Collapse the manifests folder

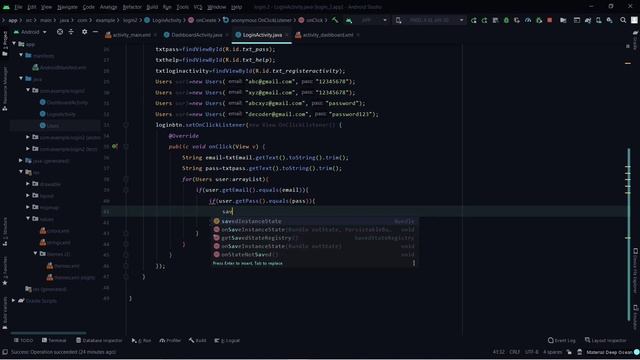click(x=21, y=55)
